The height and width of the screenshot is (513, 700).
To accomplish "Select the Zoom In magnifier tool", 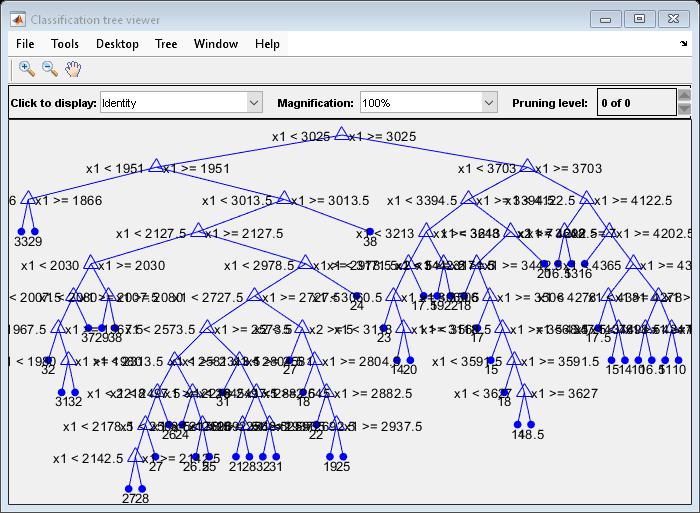I will coord(27,69).
